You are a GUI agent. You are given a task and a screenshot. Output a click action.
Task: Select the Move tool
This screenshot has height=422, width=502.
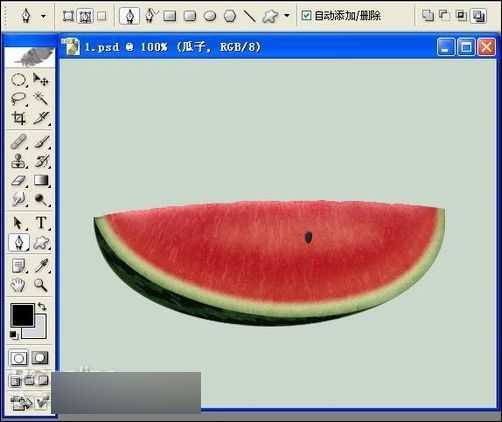pos(41,79)
